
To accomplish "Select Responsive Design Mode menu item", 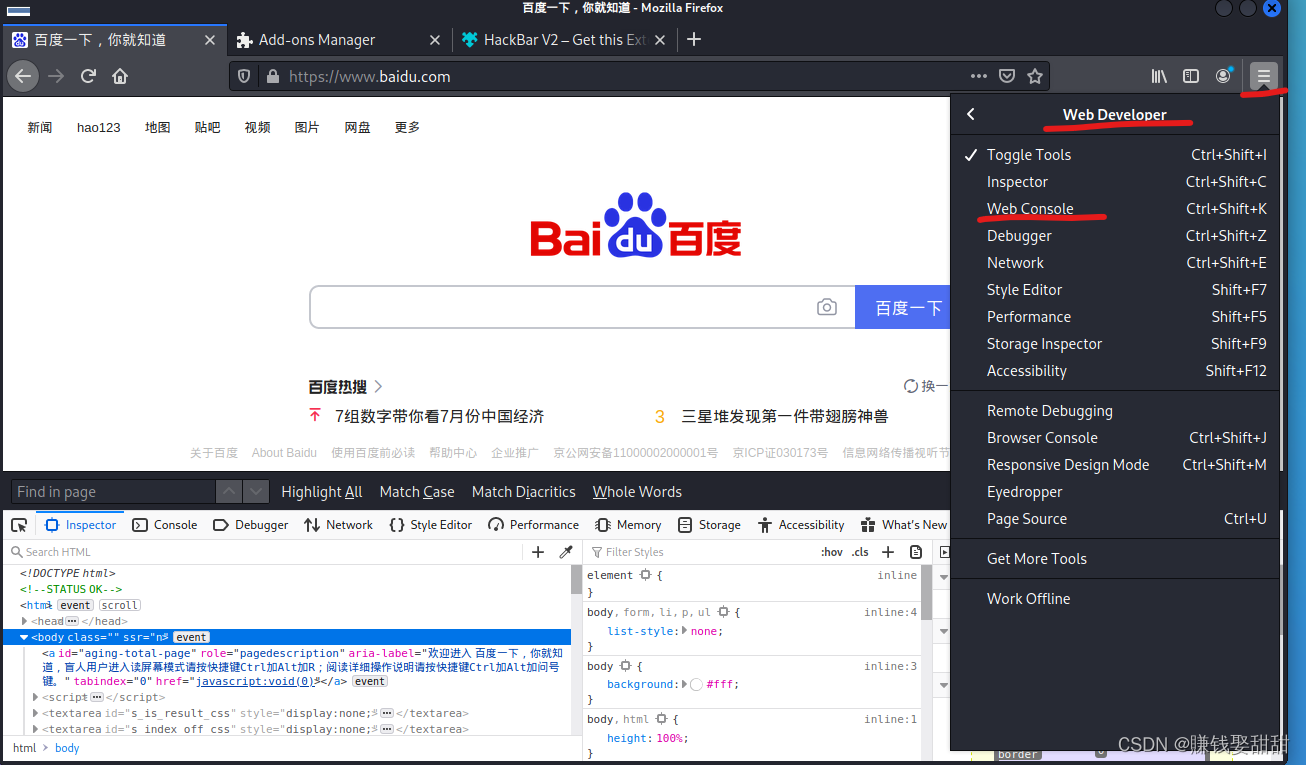I will point(1115,464).
